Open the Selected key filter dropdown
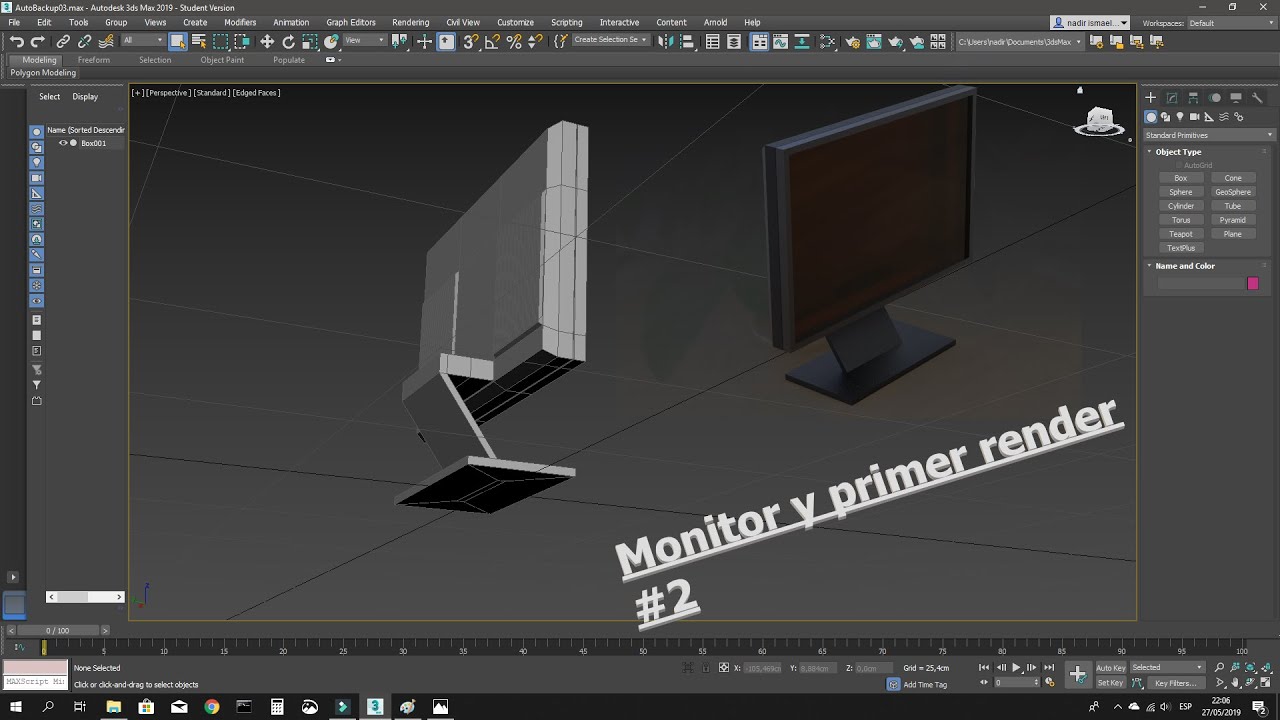 click(1167, 667)
